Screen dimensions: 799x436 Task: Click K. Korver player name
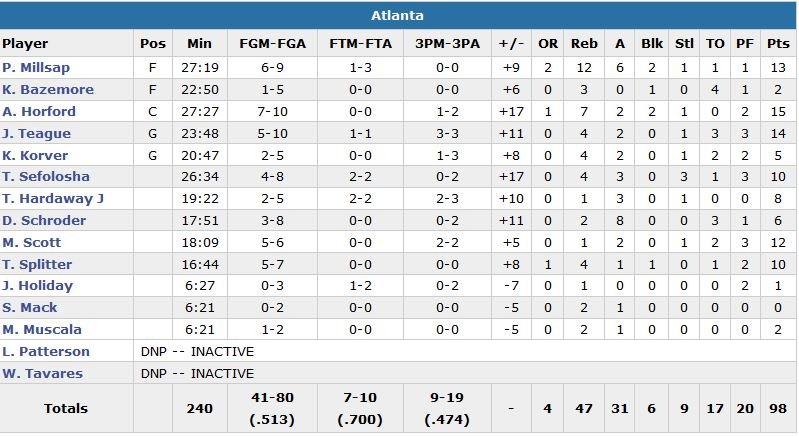click(36, 156)
